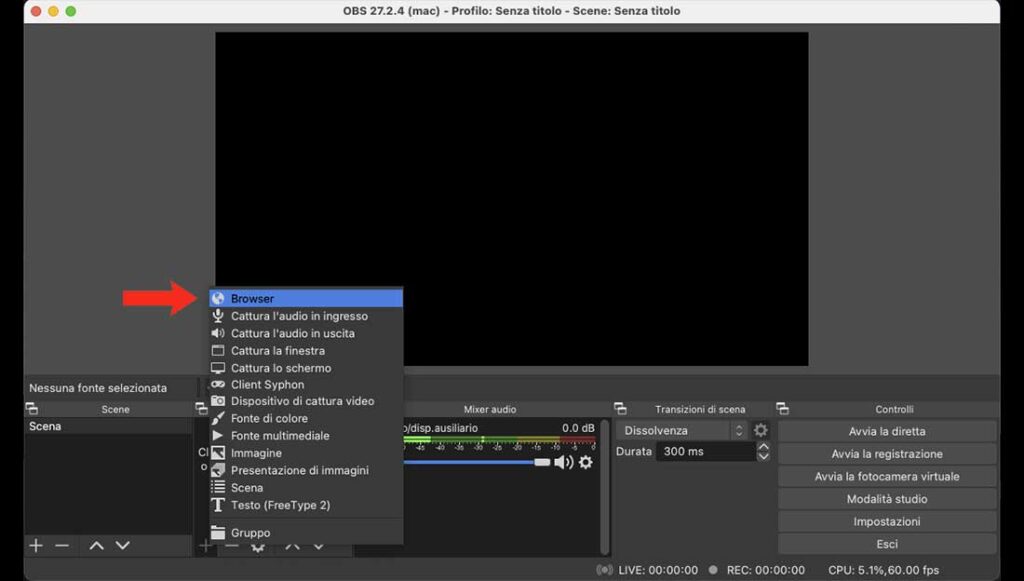Open transition properties gear icon
The image size is (1024, 581).
point(761,430)
